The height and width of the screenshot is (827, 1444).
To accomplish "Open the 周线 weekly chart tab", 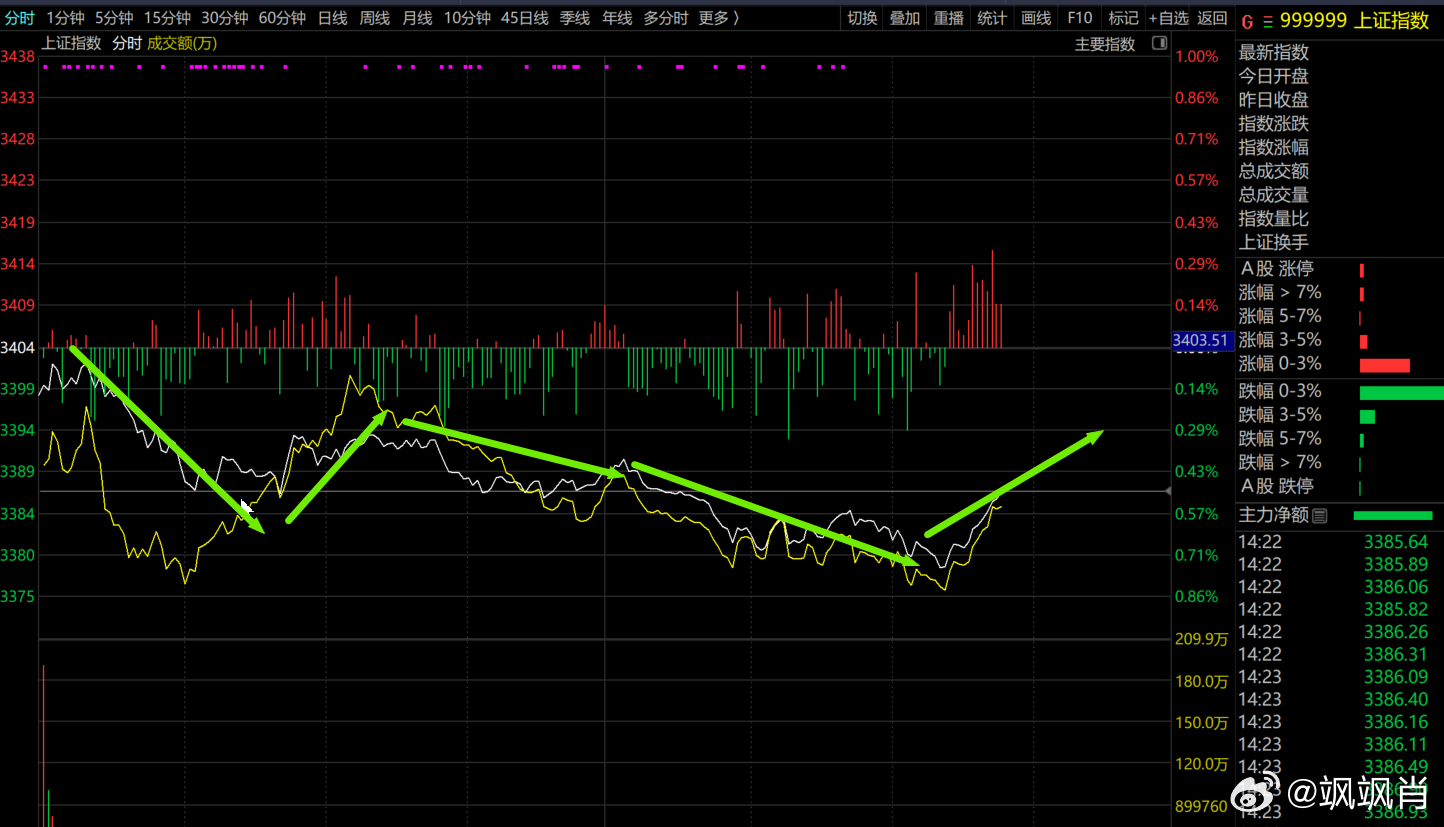I will 374,18.
